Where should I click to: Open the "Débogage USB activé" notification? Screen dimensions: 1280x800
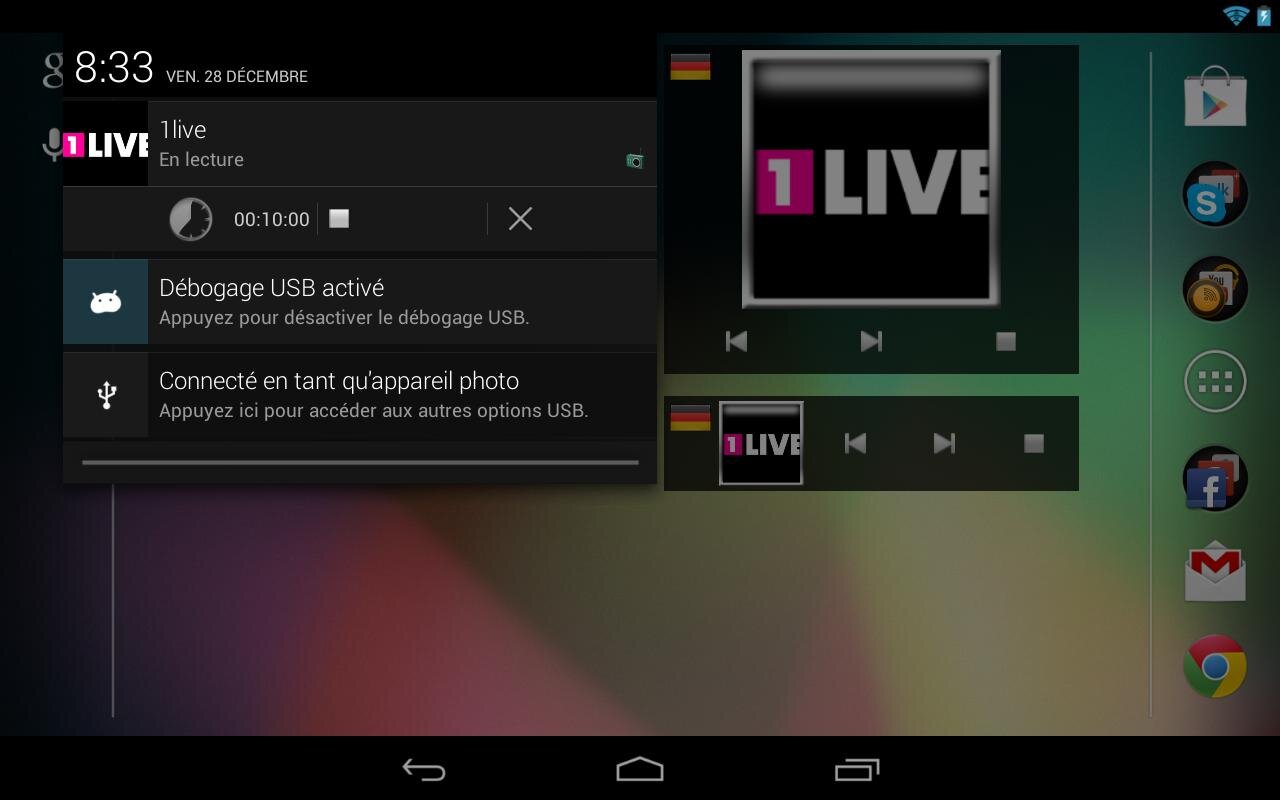(x=360, y=302)
